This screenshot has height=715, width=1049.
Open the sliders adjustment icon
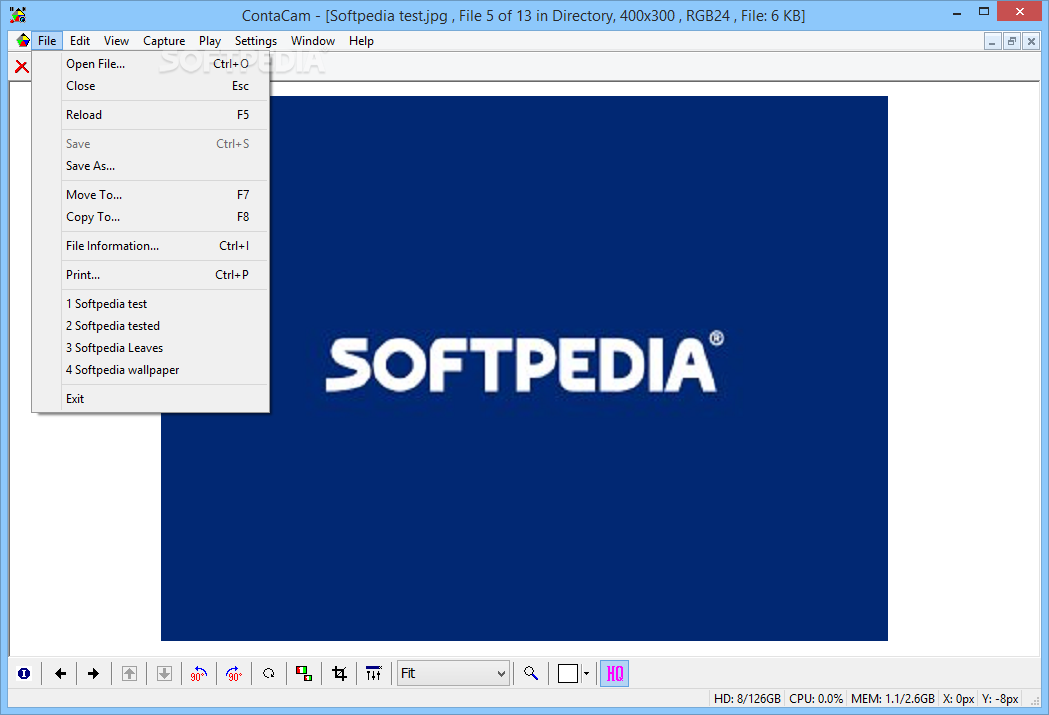tap(374, 674)
